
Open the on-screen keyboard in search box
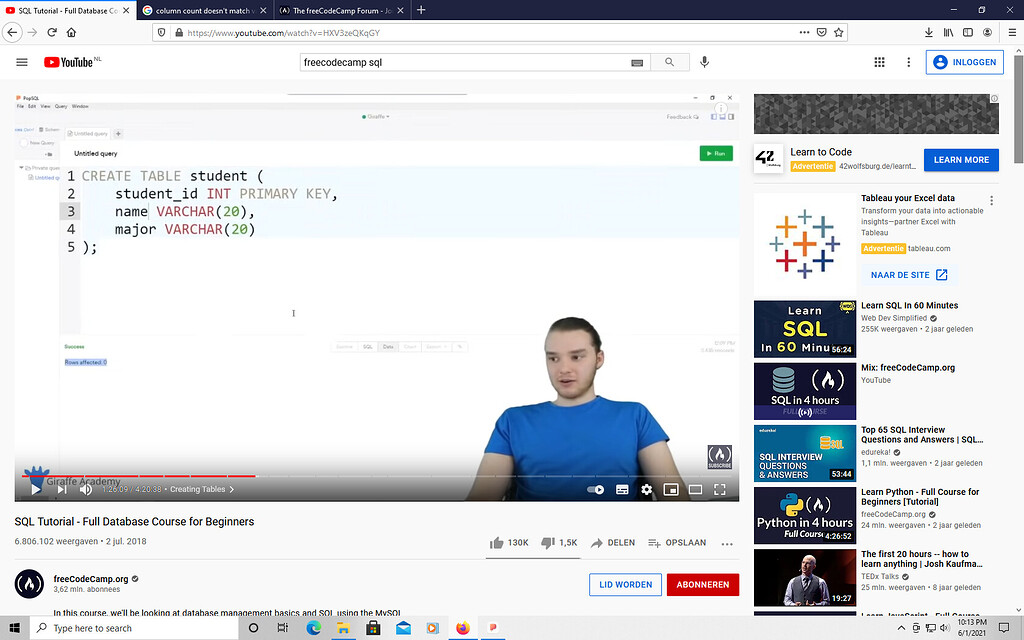pos(637,63)
